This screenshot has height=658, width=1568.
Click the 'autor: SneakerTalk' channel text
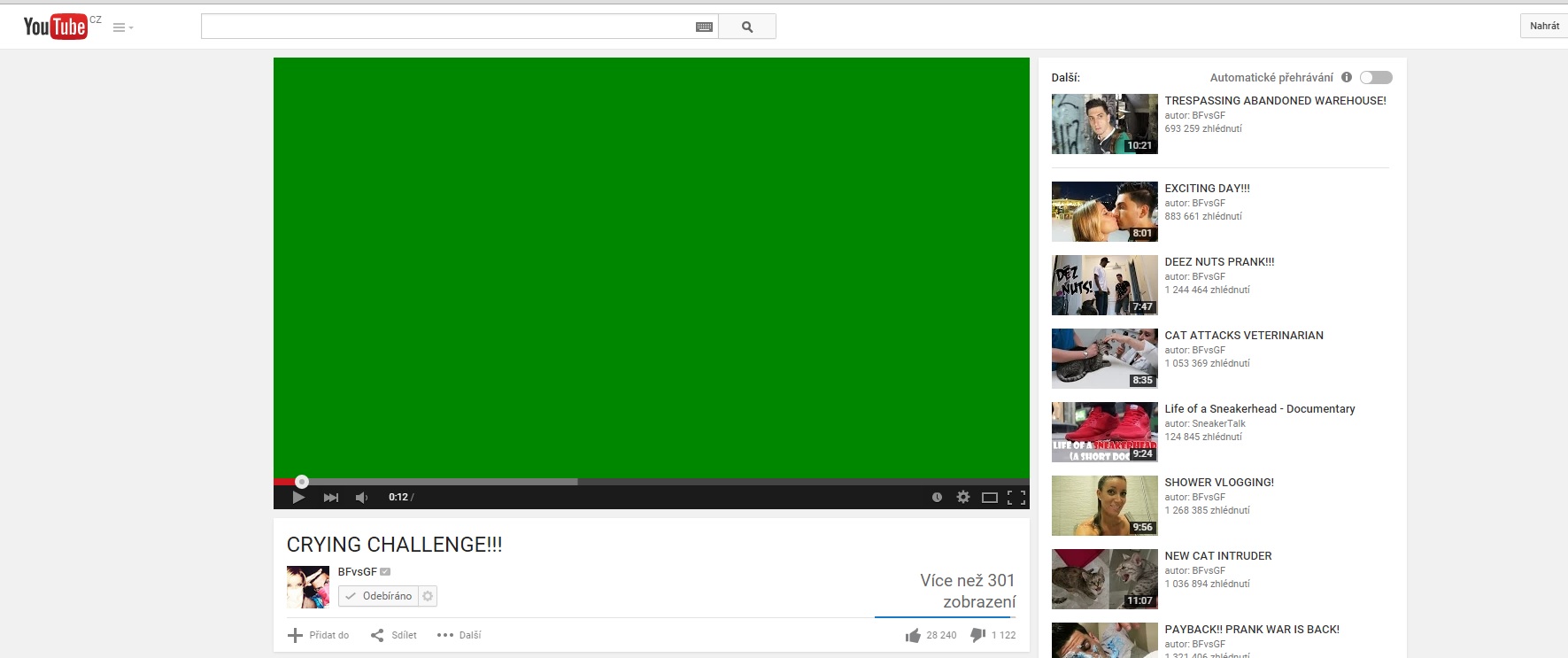[1205, 423]
